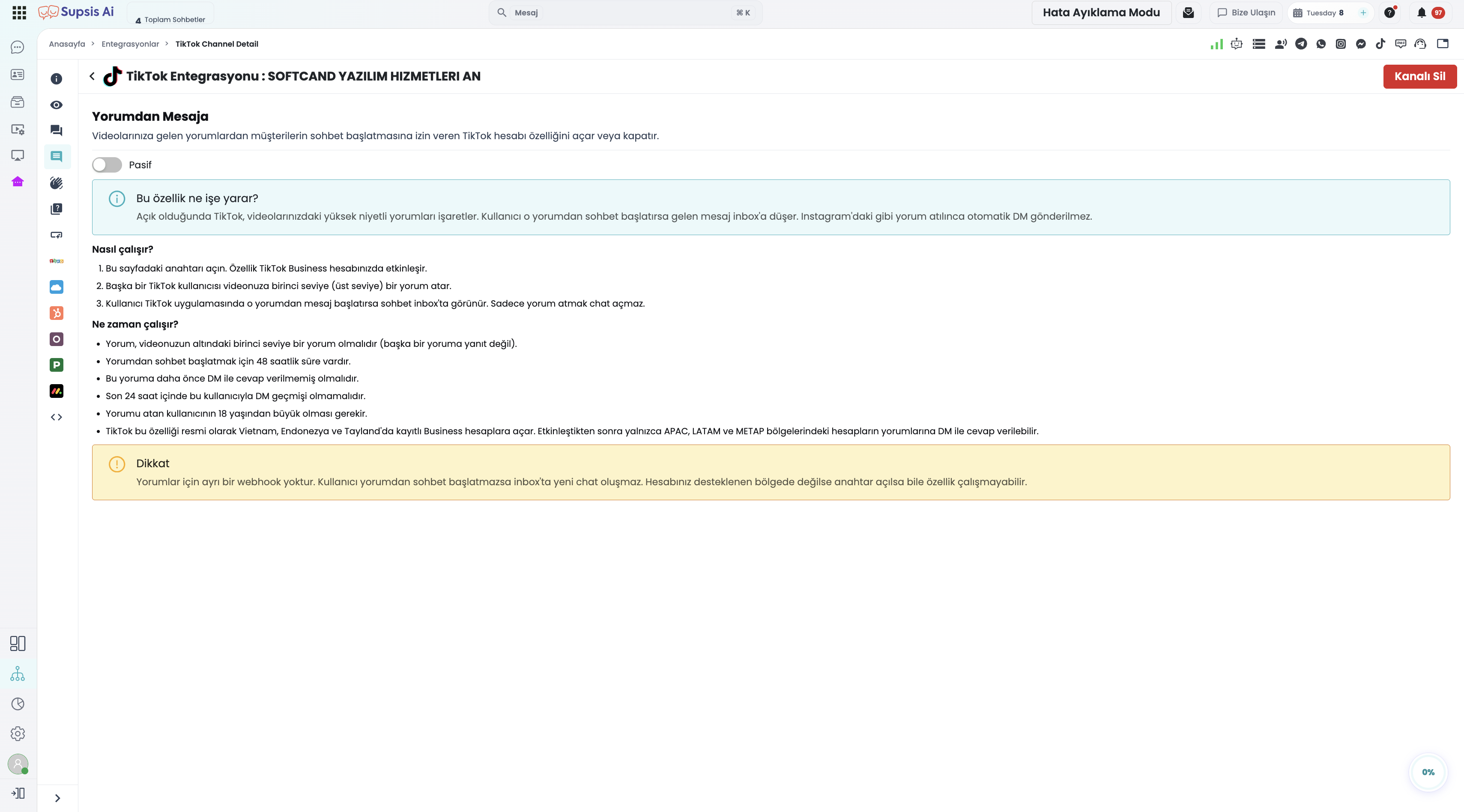Open the purple square O integration icon
Viewport: 1464px width, 812px height.
(56, 339)
